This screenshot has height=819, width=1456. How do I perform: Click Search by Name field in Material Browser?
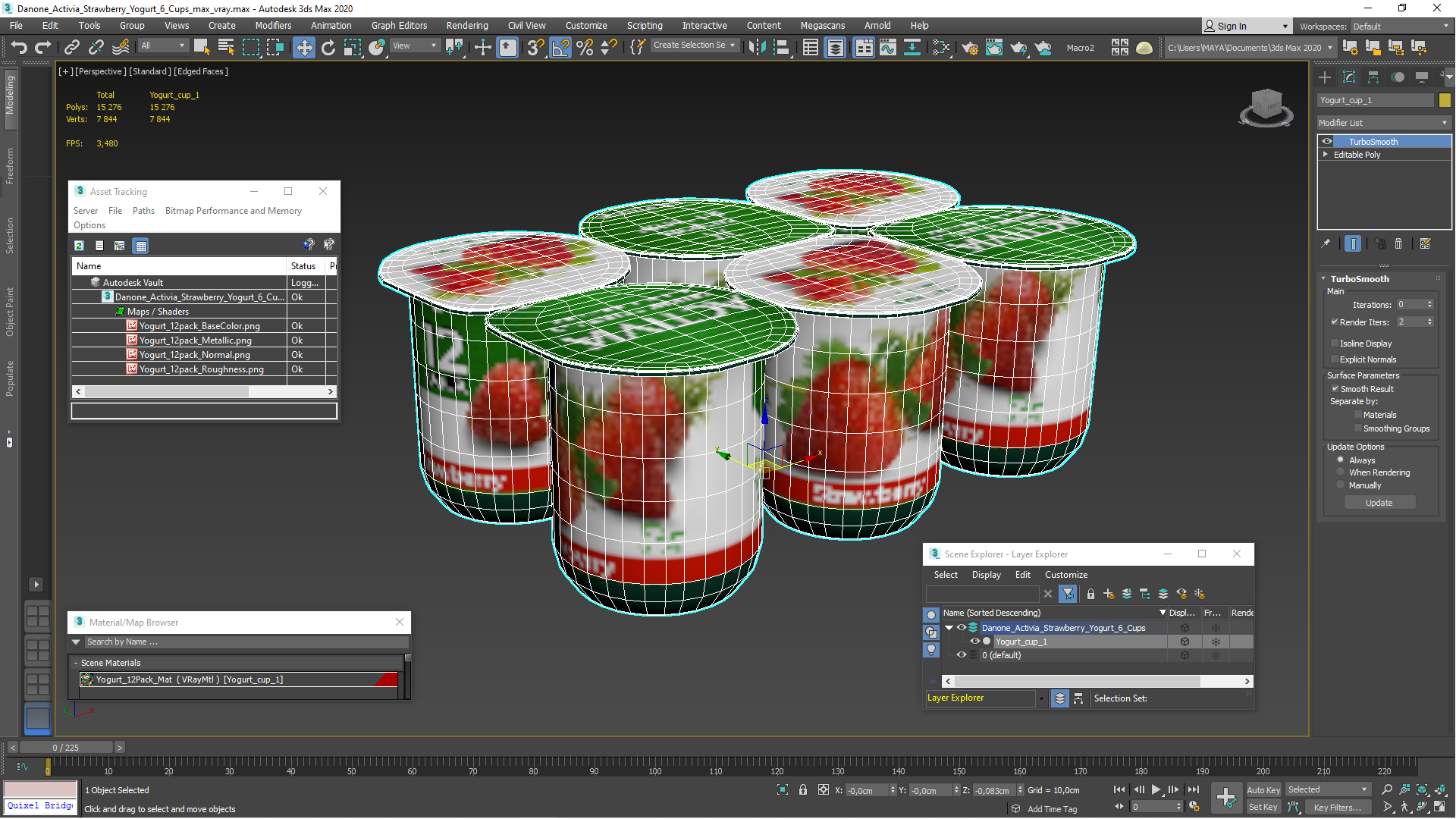click(246, 642)
